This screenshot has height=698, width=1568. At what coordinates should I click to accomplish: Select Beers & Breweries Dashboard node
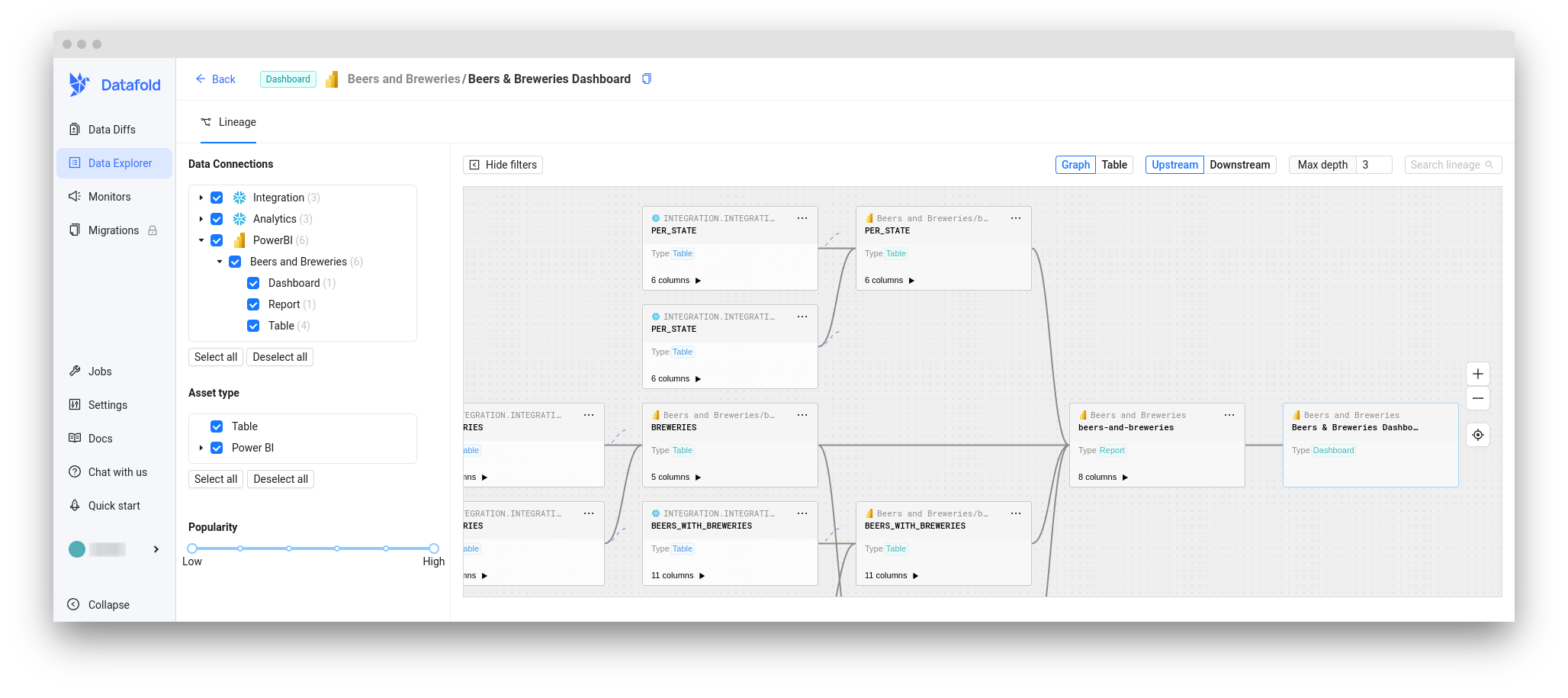click(1370, 445)
